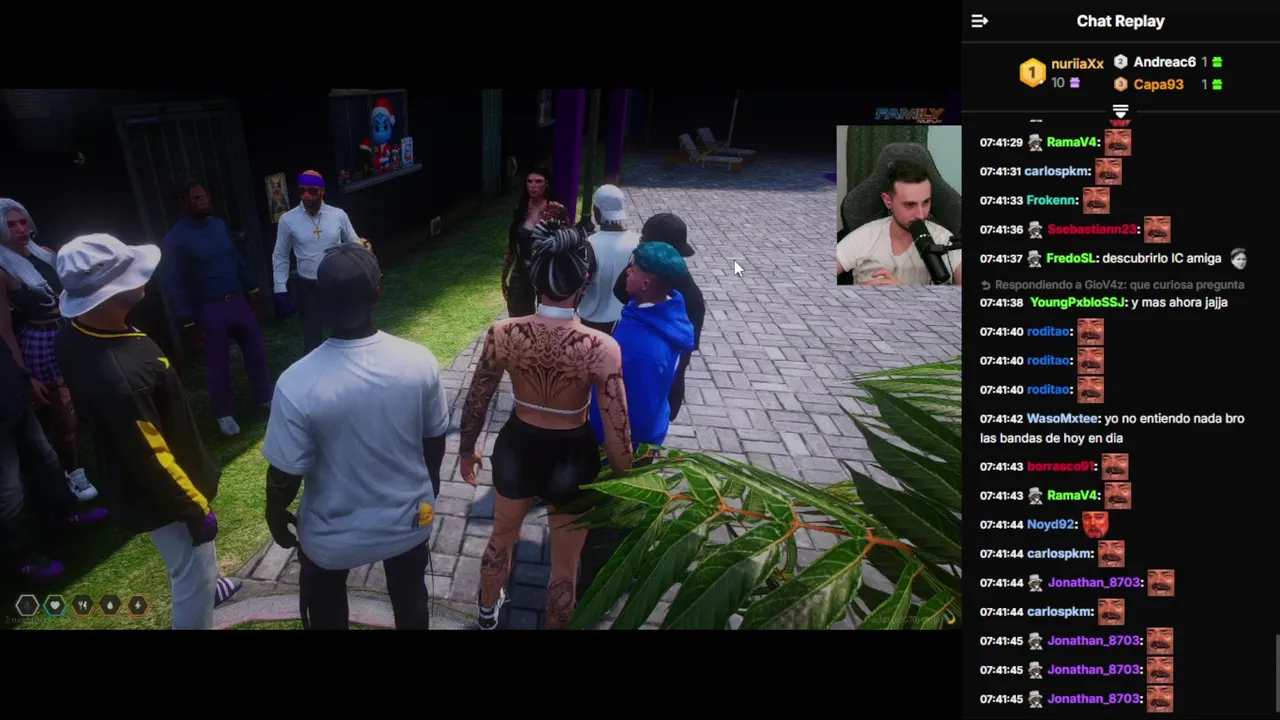Select text 'yo no entiendo nada bro'
Image resolution: width=1280 pixels, height=720 pixels.
click(x=1174, y=418)
